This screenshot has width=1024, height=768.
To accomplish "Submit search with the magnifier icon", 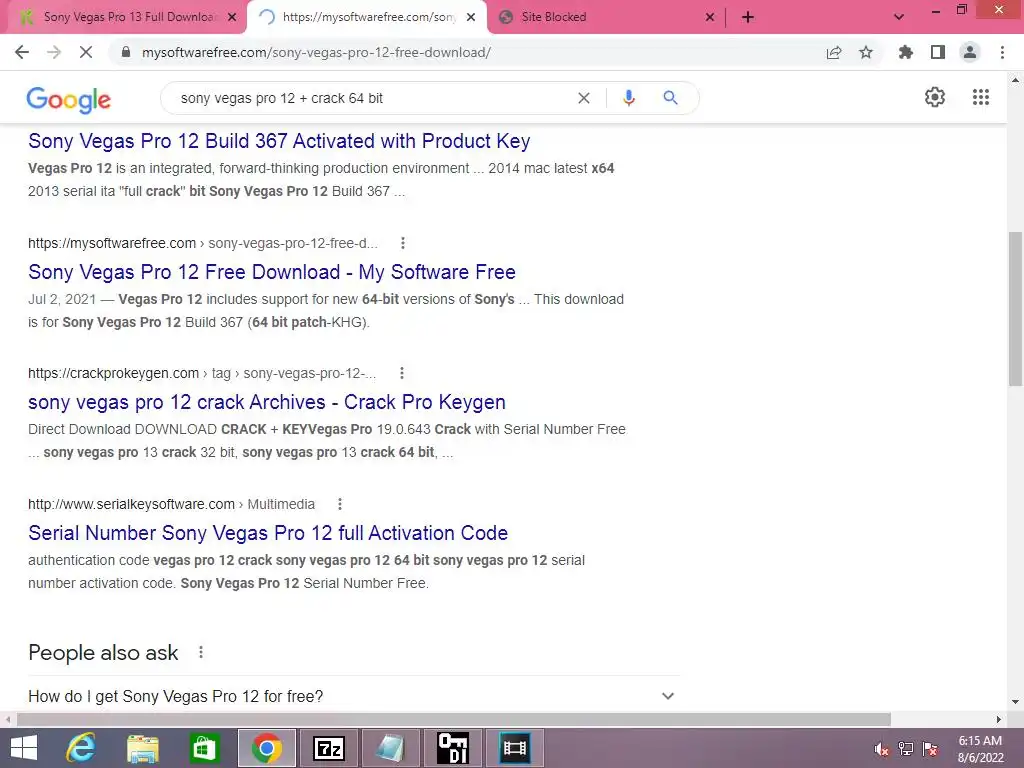I will point(670,98).
